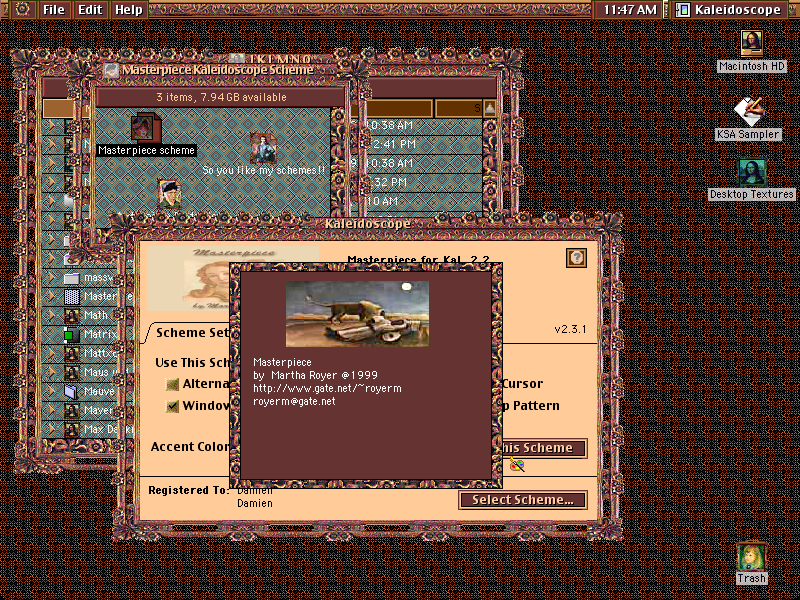Viewport: 800px width, 600px height.
Task: Click the '3 items, 7.94 GB available' header
Action: click(x=221, y=97)
